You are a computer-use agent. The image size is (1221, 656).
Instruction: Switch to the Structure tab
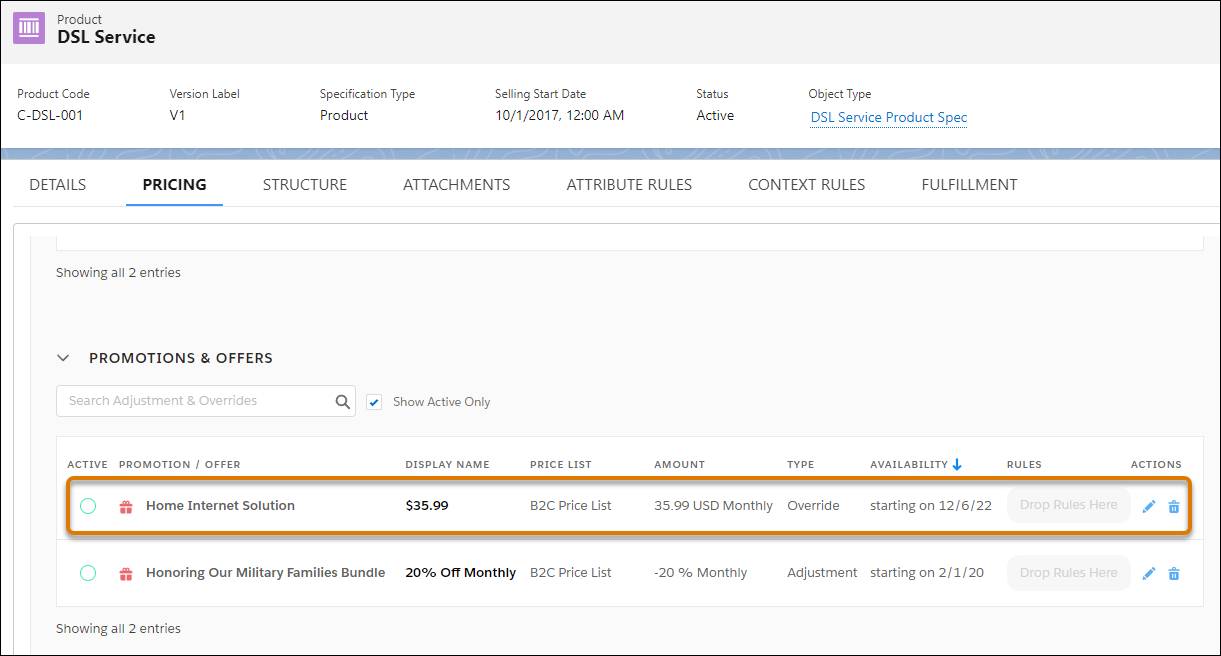pos(305,185)
